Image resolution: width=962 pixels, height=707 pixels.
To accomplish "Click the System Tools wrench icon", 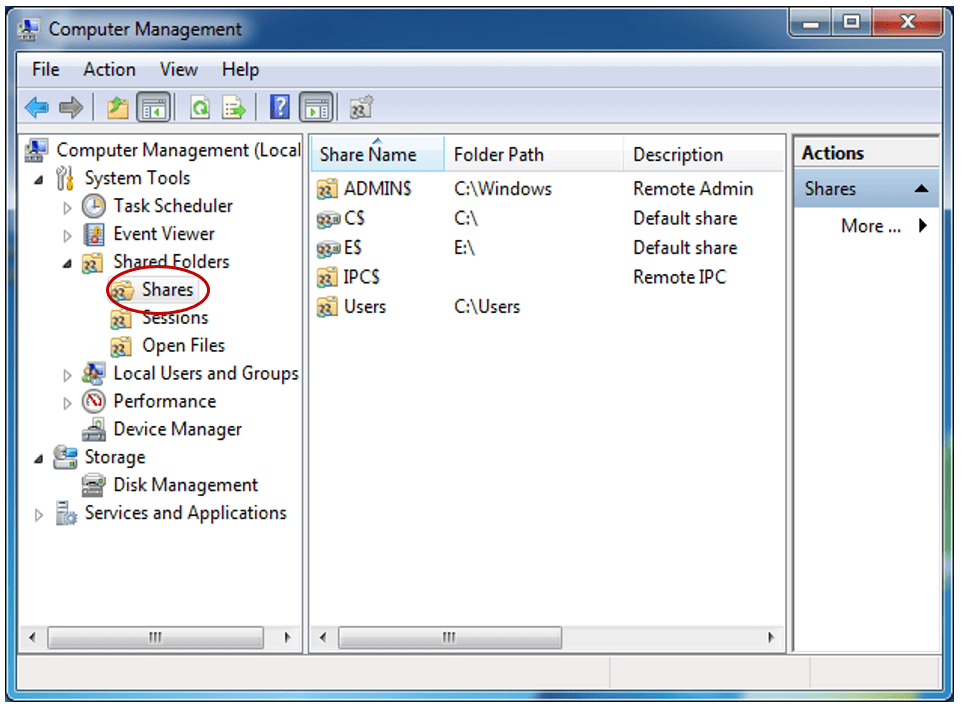I will (x=64, y=178).
